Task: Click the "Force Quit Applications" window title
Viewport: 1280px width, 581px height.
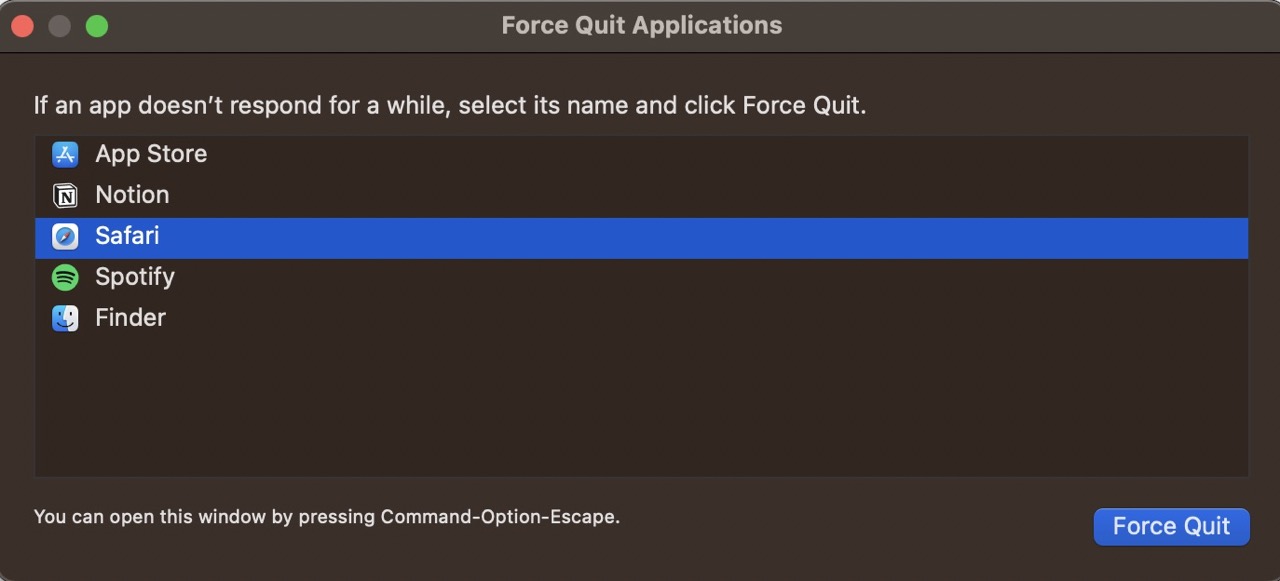Action: click(x=641, y=26)
